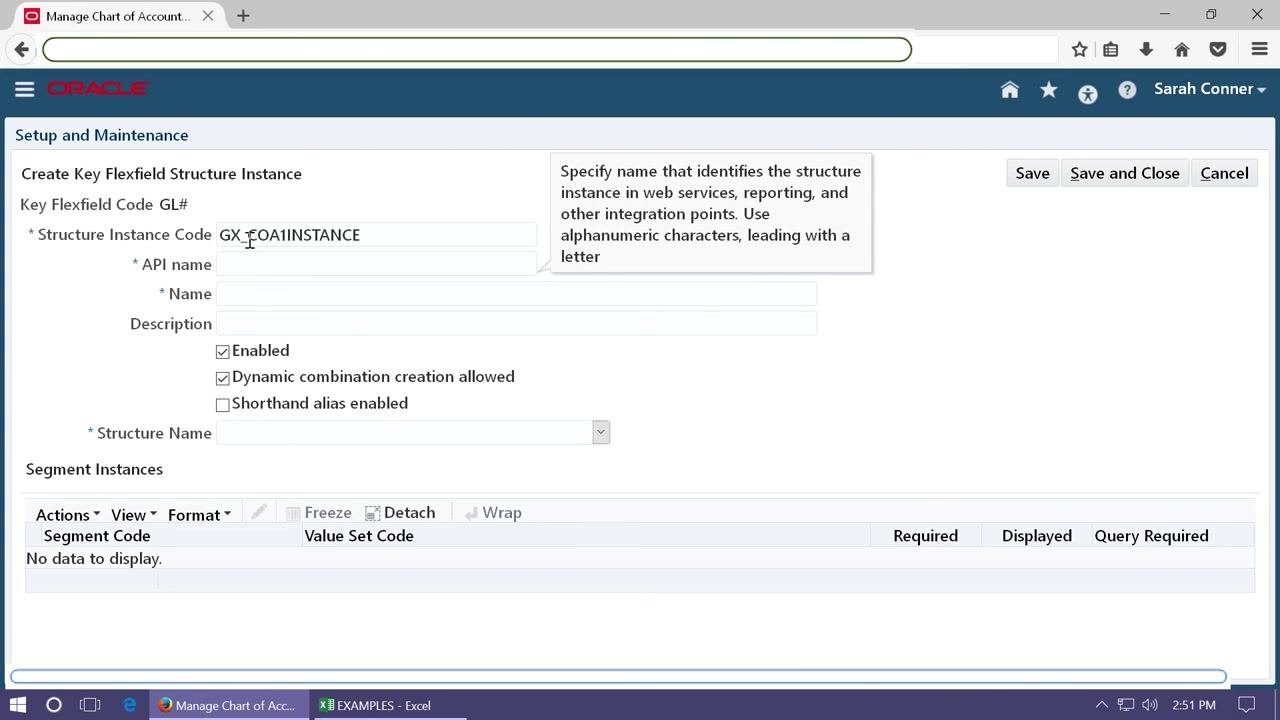Click Detach in the table toolbar
Screen dimensions: 1280x720
click(400, 512)
